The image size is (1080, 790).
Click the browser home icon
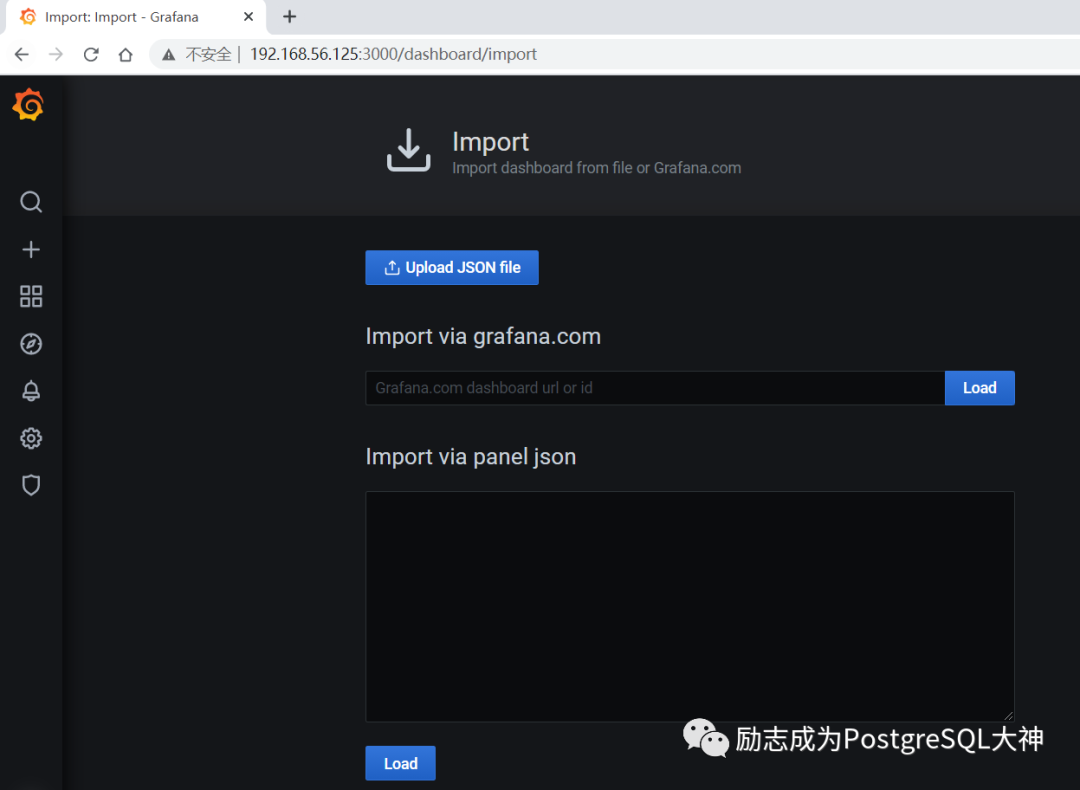[x=125, y=54]
